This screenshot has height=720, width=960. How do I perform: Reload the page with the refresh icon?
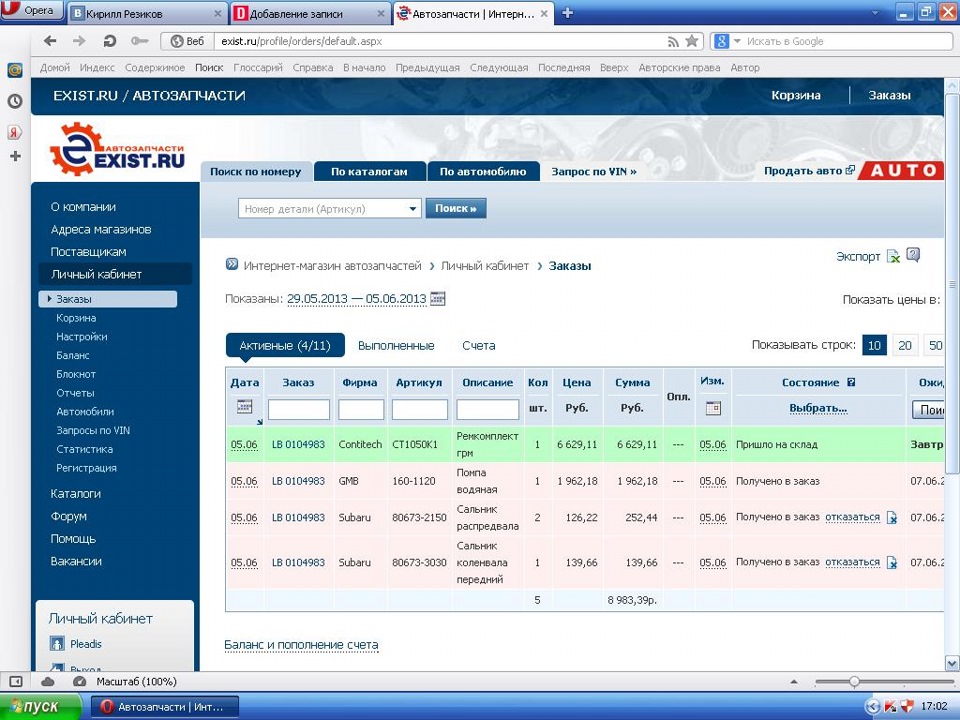pos(110,41)
